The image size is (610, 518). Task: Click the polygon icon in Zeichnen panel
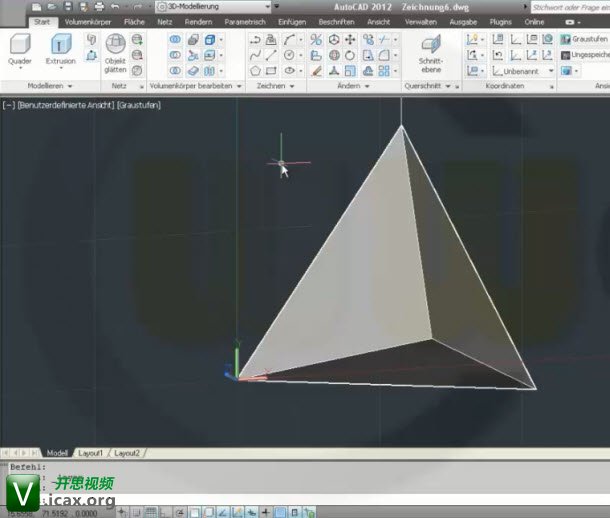click(256, 71)
